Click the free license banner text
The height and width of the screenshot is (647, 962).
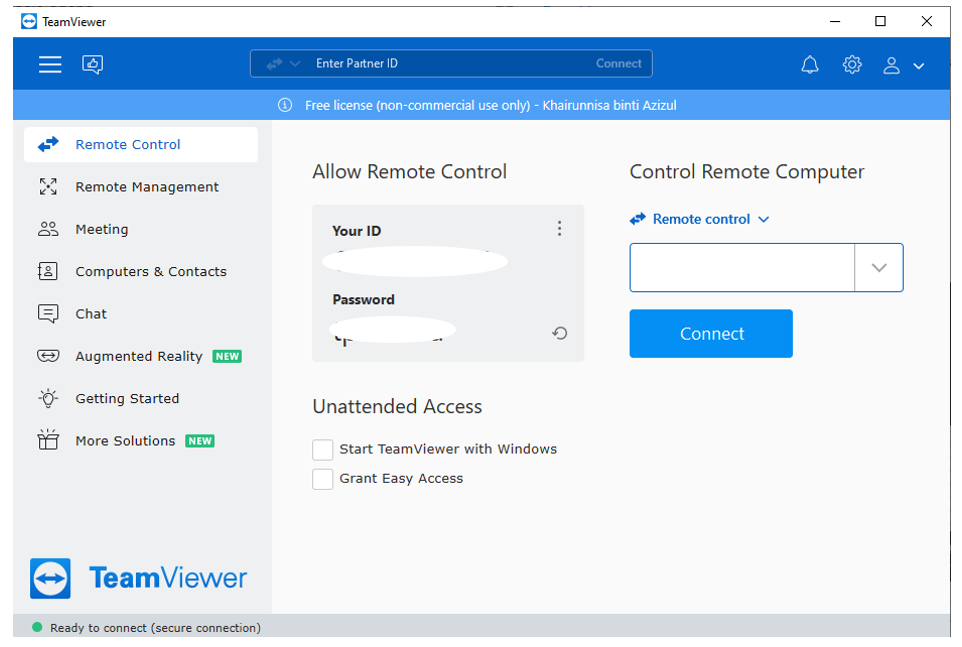491,105
